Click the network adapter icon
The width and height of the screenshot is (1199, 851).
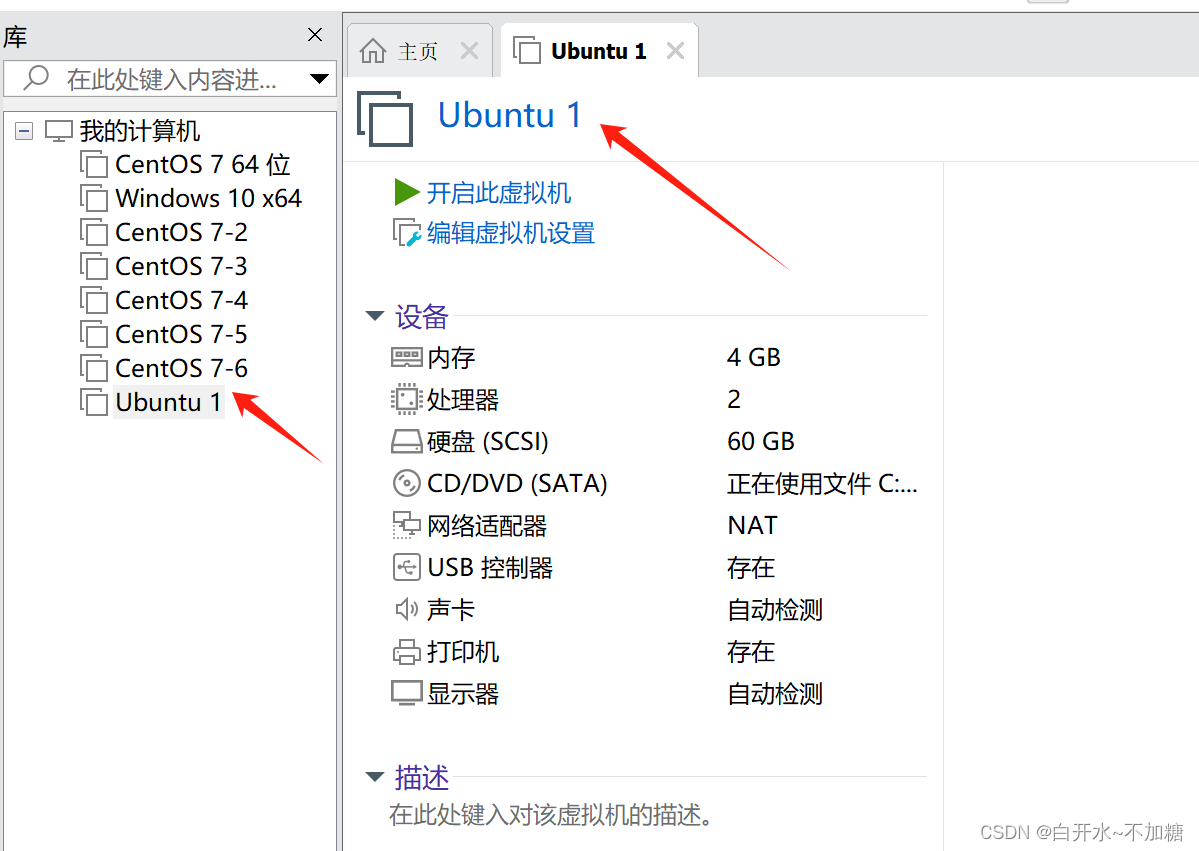pyautogui.click(x=406, y=525)
